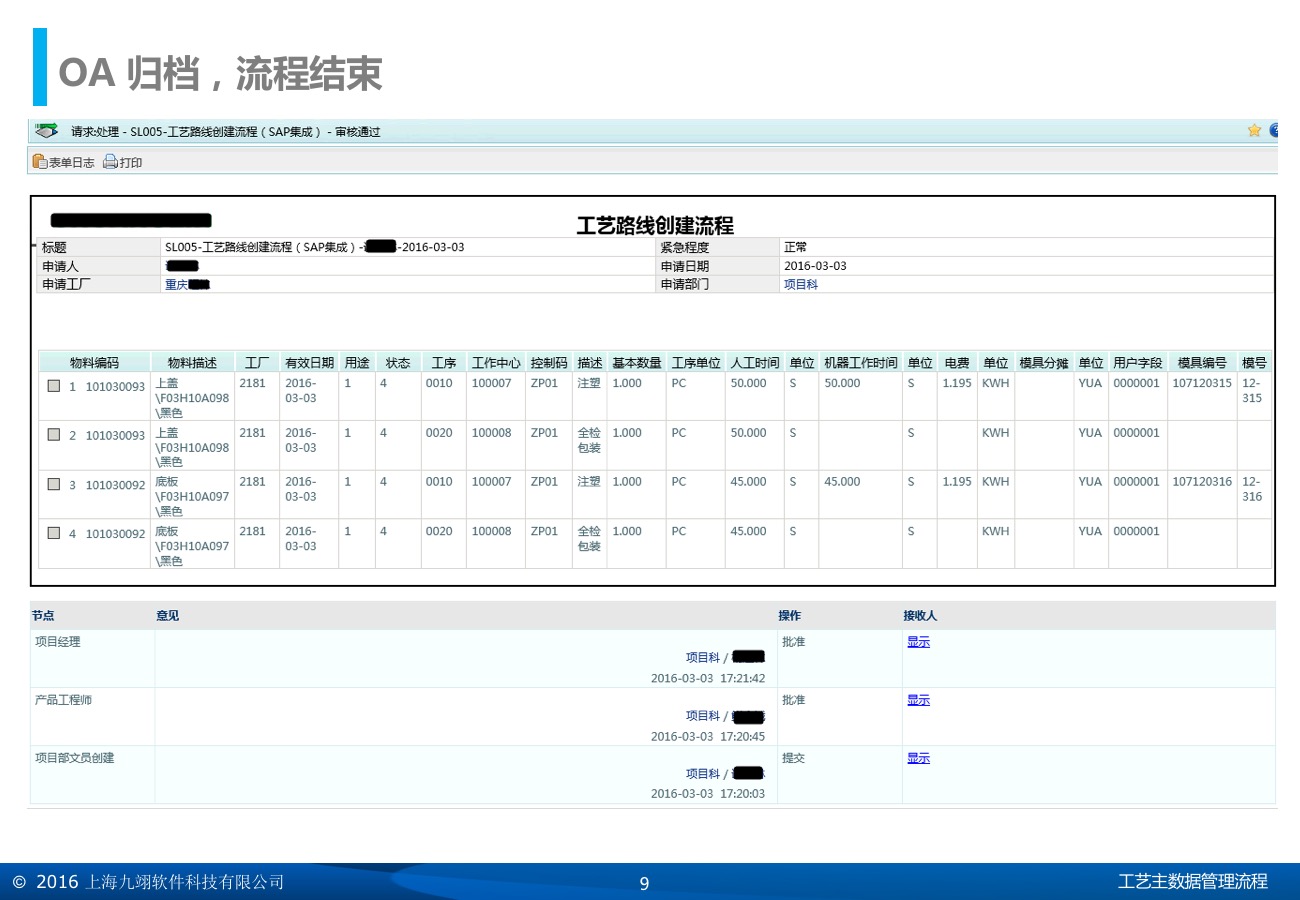This screenshot has width=1300, height=900.
Task: Click the 机器工作时间 column header
Action: click(860, 363)
